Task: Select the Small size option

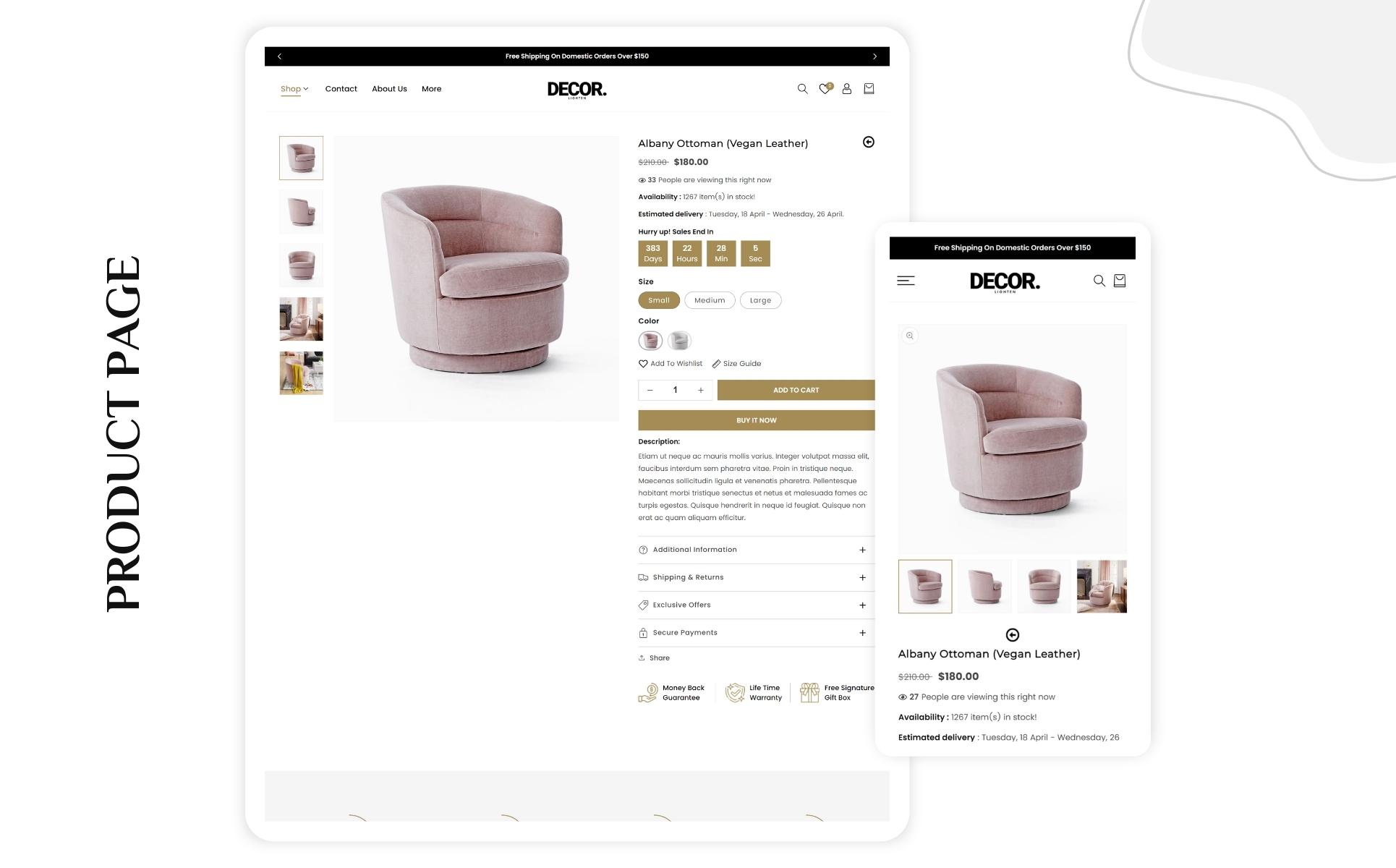Action: click(x=659, y=300)
